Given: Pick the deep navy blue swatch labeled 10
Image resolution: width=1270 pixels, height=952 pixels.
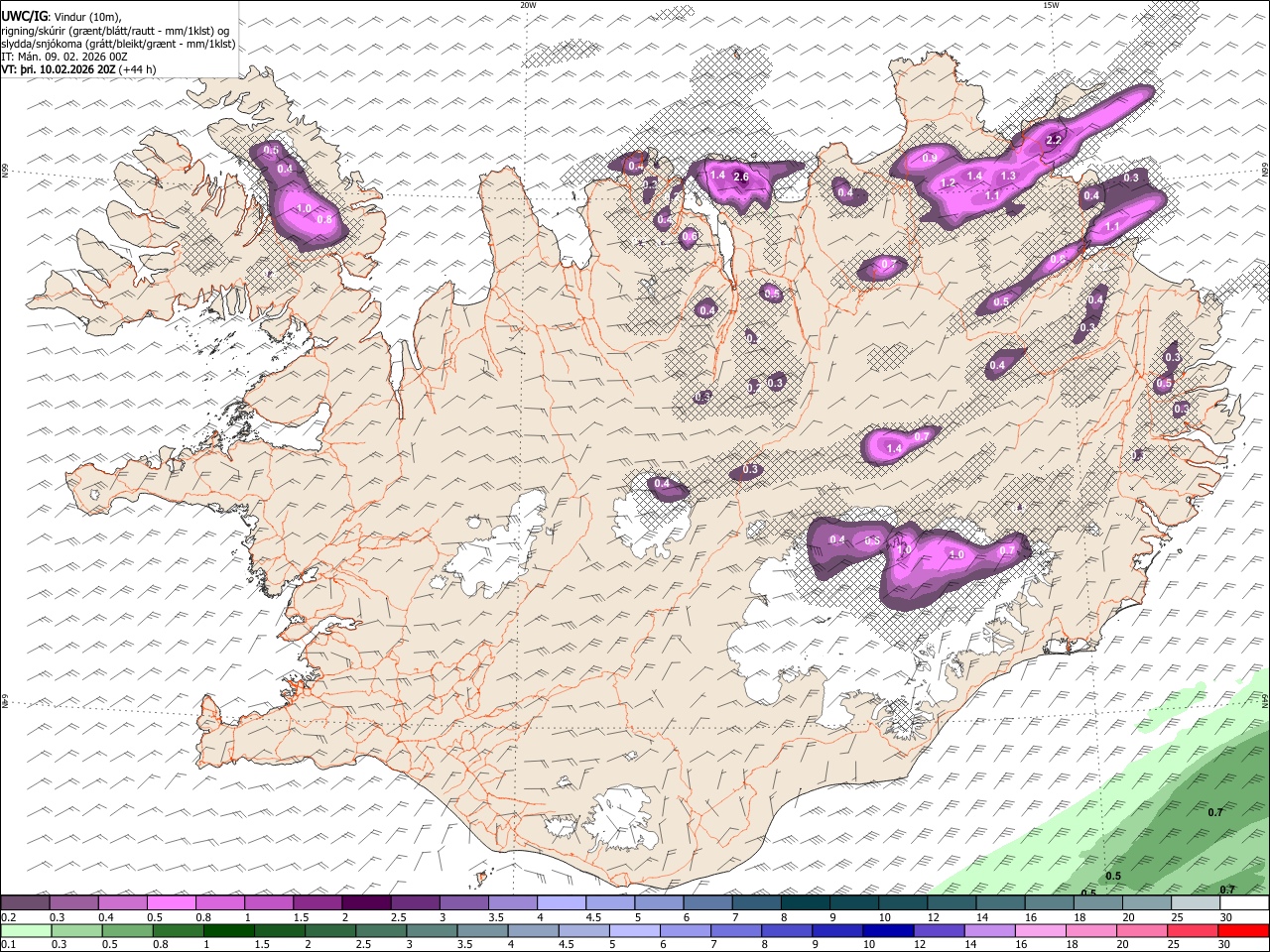Looking at the screenshot, I should pos(886,931).
